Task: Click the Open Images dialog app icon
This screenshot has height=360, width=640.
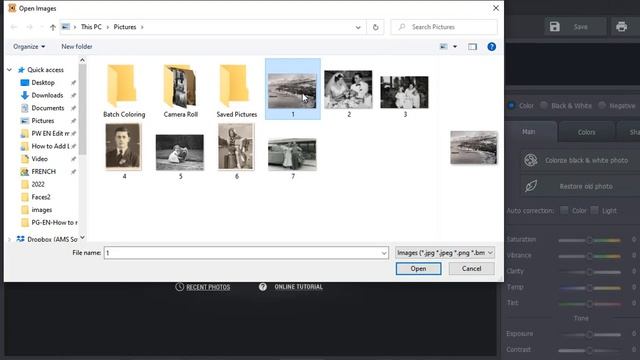Action: coord(12,8)
